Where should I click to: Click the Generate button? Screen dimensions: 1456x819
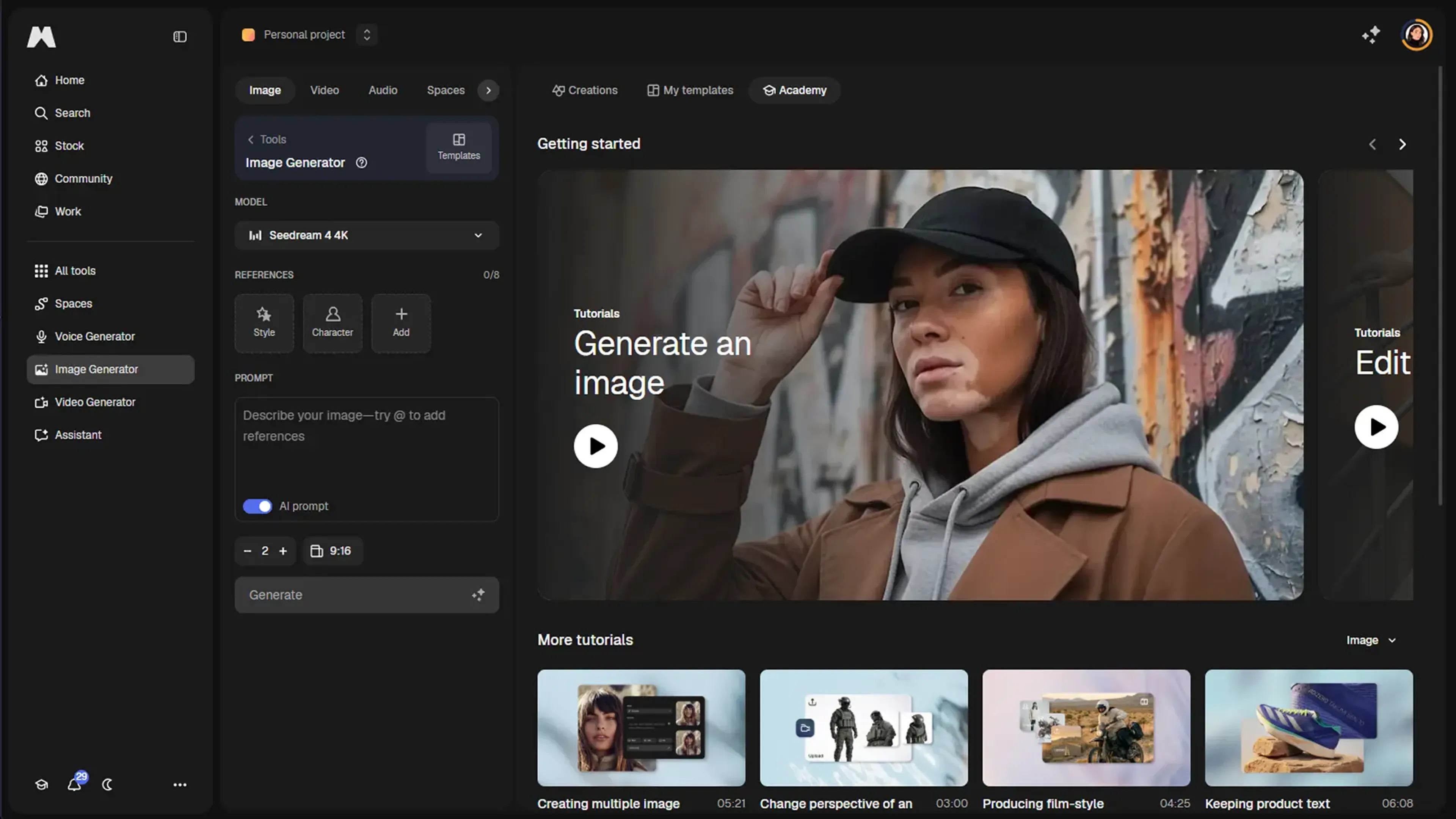tap(367, 595)
